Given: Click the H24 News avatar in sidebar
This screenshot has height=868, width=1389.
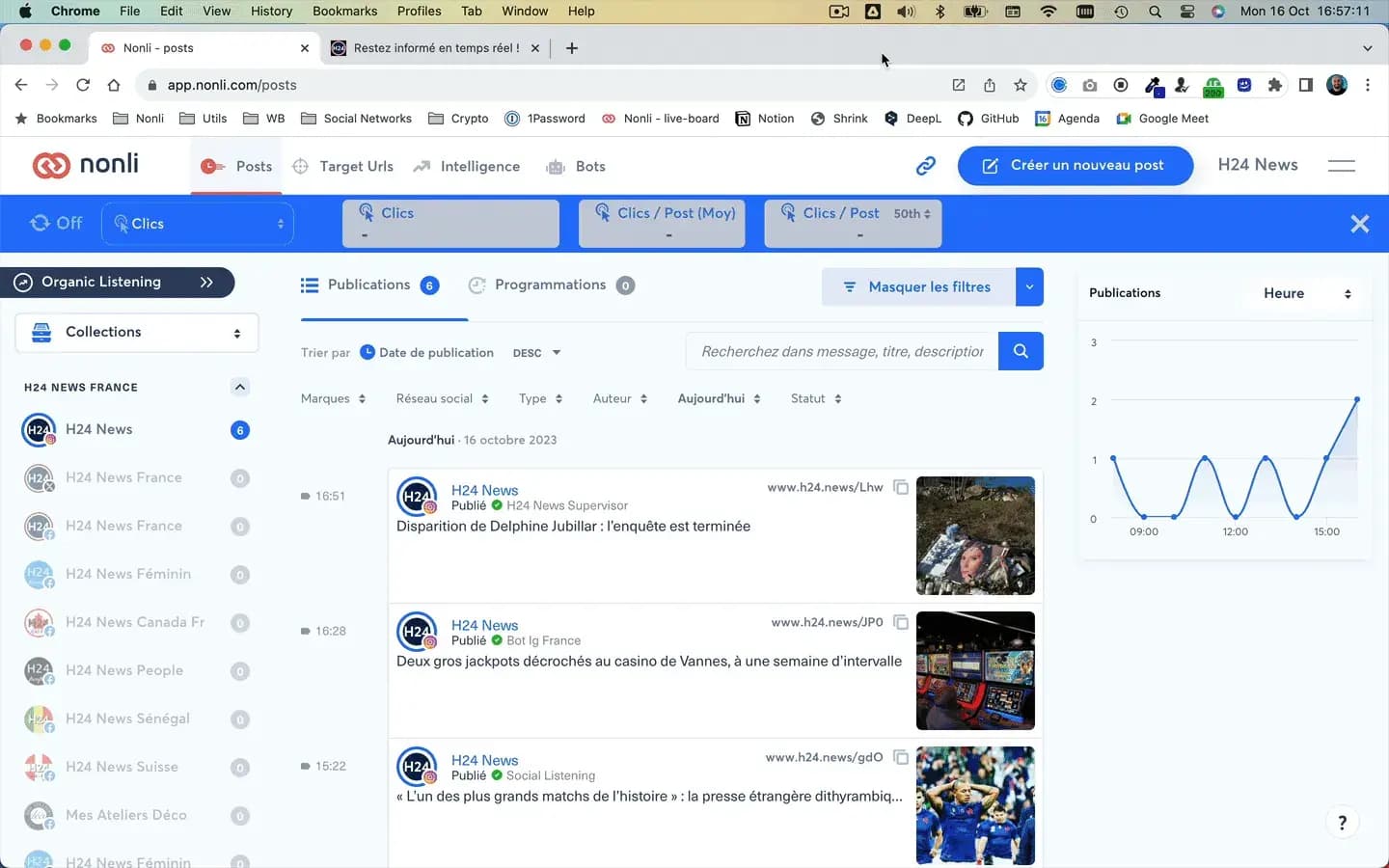Looking at the screenshot, I should click(39, 429).
